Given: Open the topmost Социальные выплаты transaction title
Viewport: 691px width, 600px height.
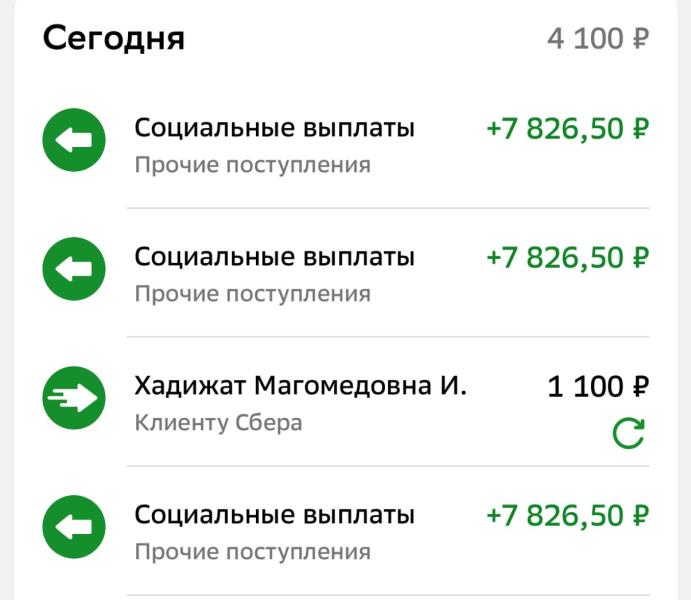Looking at the screenshot, I should [275, 128].
